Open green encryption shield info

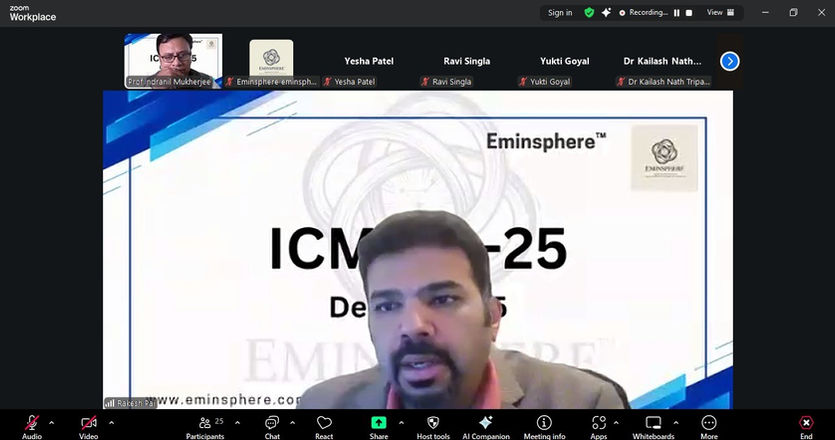click(x=589, y=12)
